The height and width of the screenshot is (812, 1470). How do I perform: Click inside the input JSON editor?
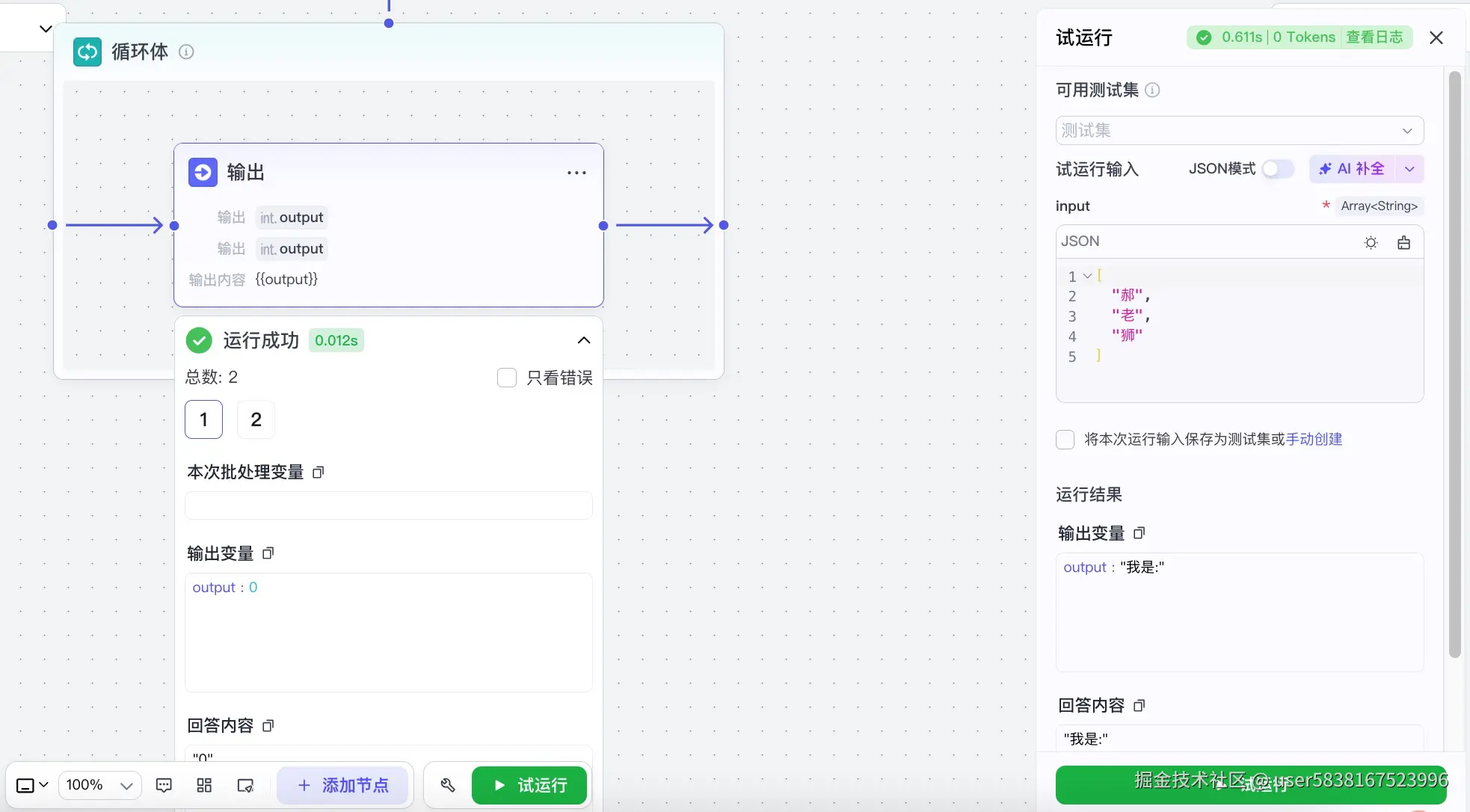click(1240, 330)
